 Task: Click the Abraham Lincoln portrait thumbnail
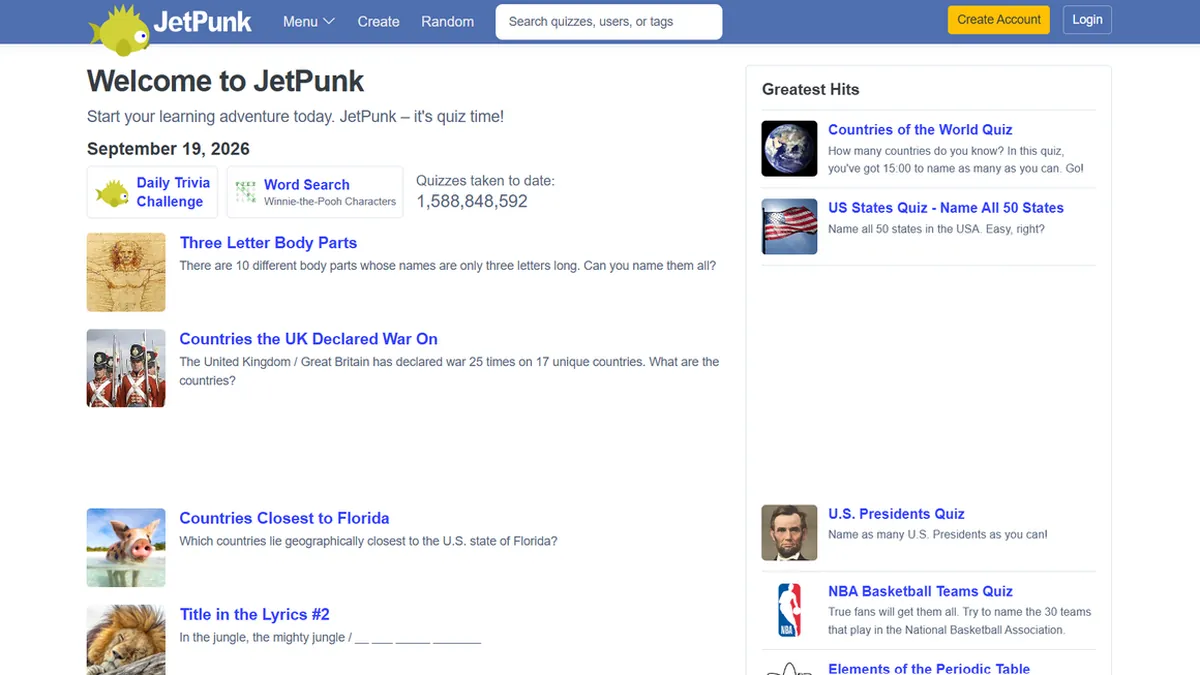pyautogui.click(x=789, y=532)
